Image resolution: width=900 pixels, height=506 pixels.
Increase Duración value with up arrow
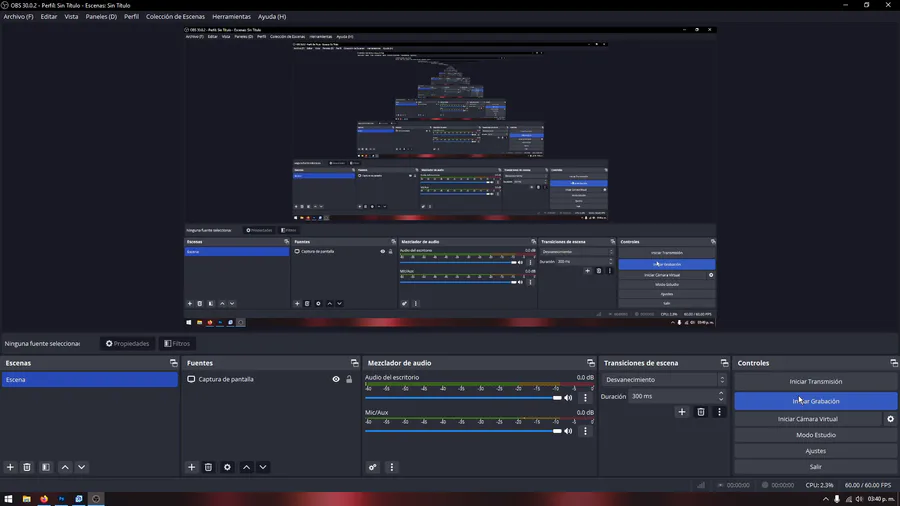pyautogui.click(x=721, y=394)
